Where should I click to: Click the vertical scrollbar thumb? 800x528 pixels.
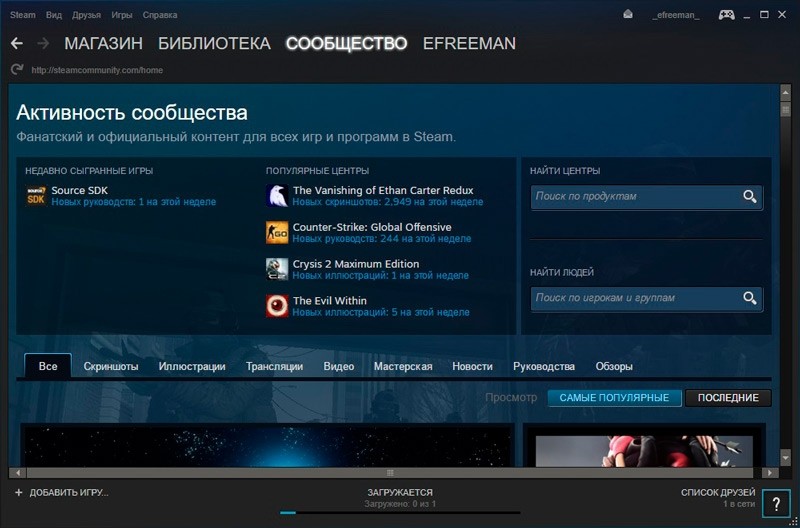[786, 109]
